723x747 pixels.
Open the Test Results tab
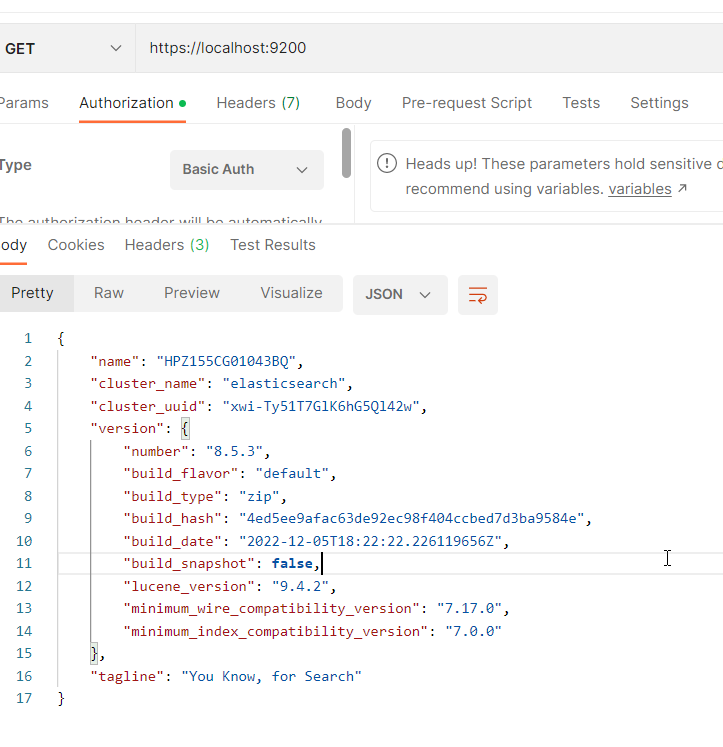pyautogui.click(x=273, y=245)
